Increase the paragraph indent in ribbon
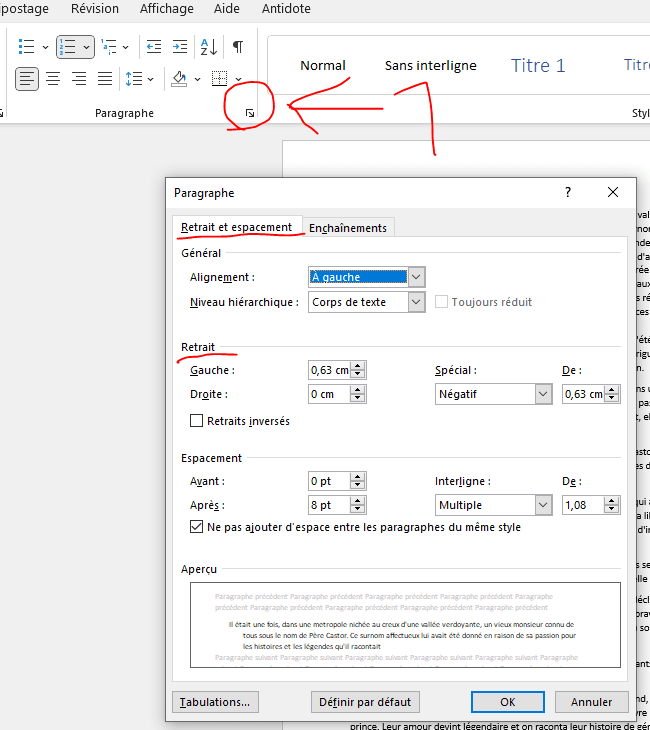 (x=180, y=47)
